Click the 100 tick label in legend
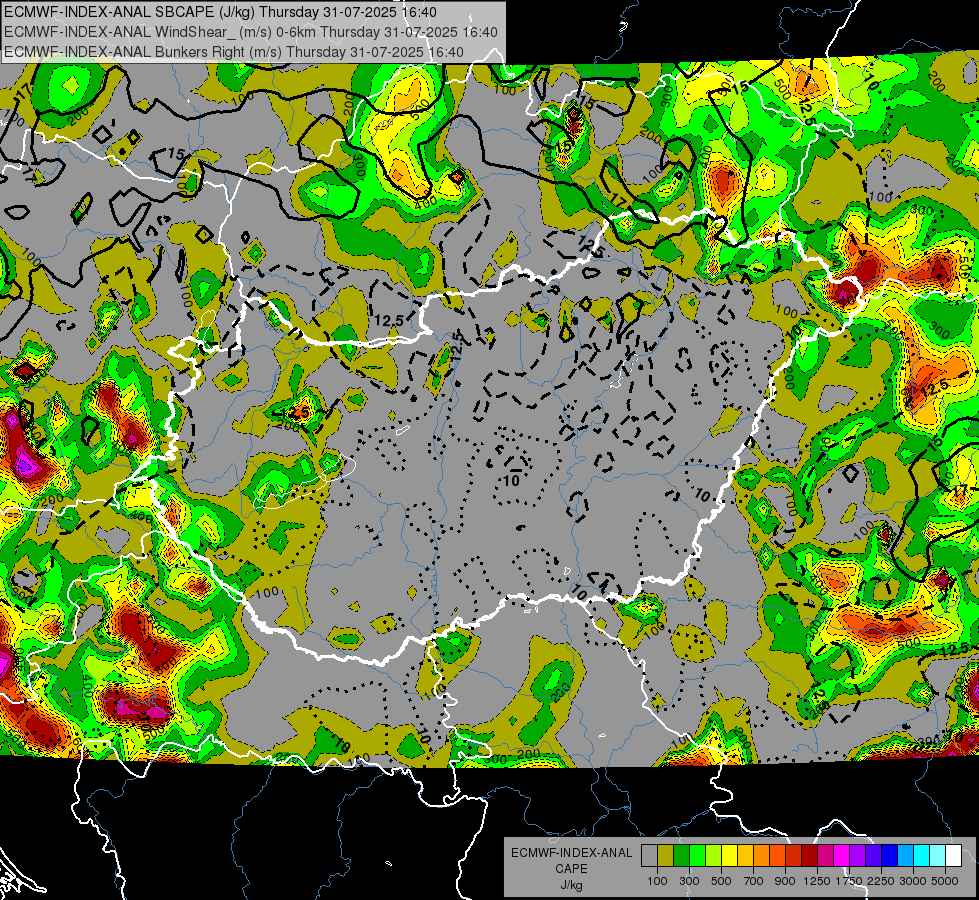979x900 pixels. pyautogui.click(x=657, y=881)
